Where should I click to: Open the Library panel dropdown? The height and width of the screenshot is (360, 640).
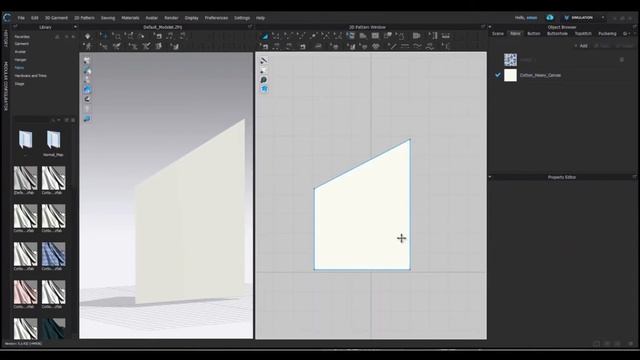click(x=75, y=27)
